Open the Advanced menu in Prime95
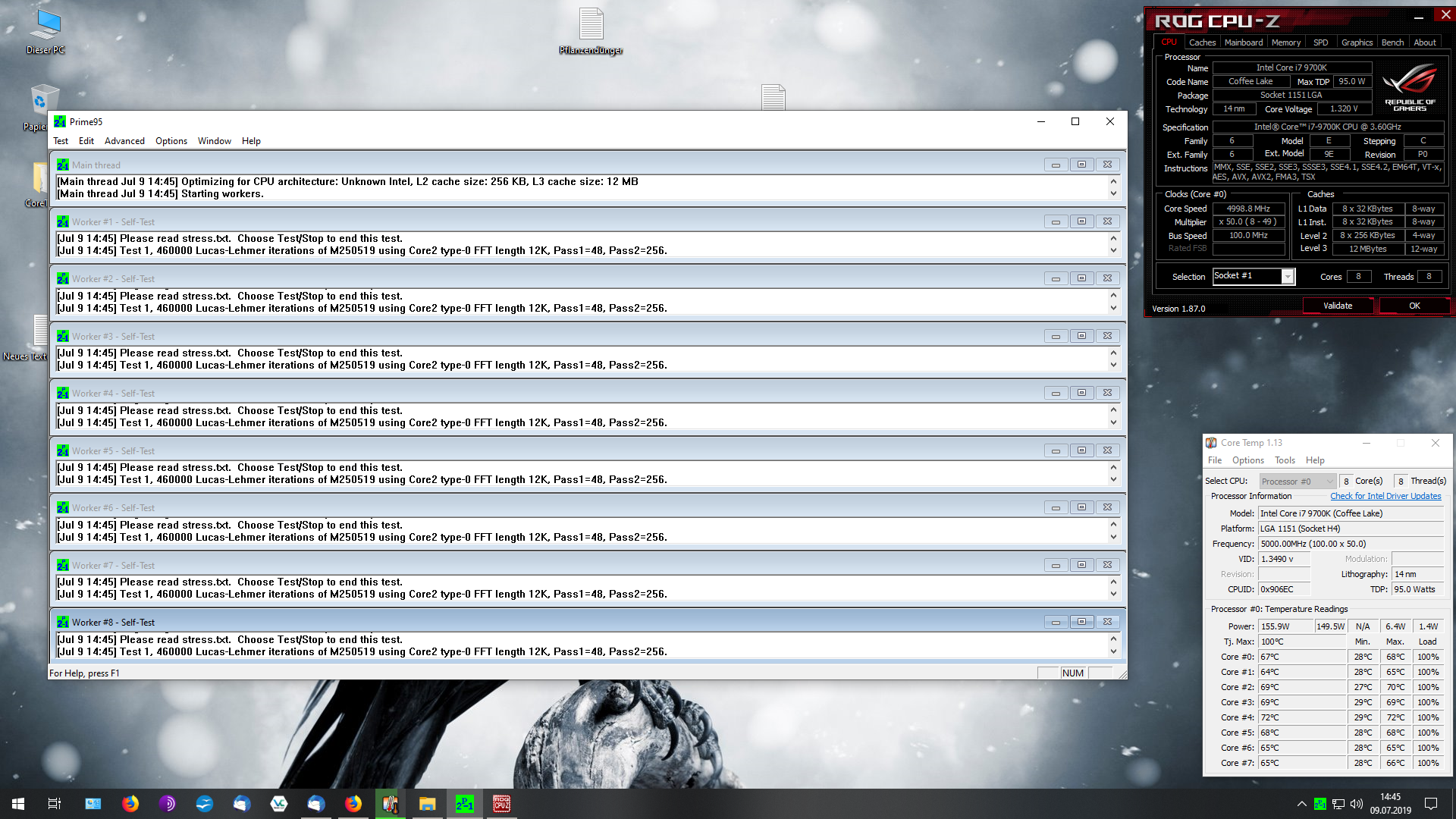 point(124,141)
